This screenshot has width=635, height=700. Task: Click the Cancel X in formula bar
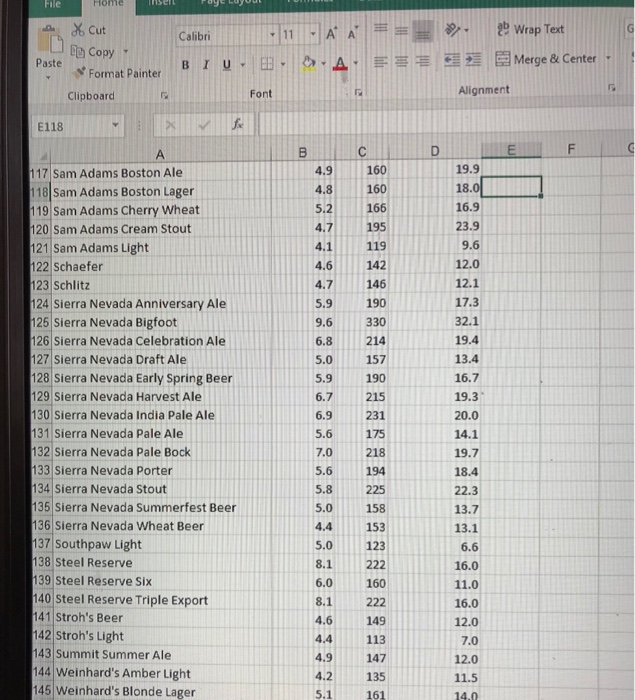170,125
